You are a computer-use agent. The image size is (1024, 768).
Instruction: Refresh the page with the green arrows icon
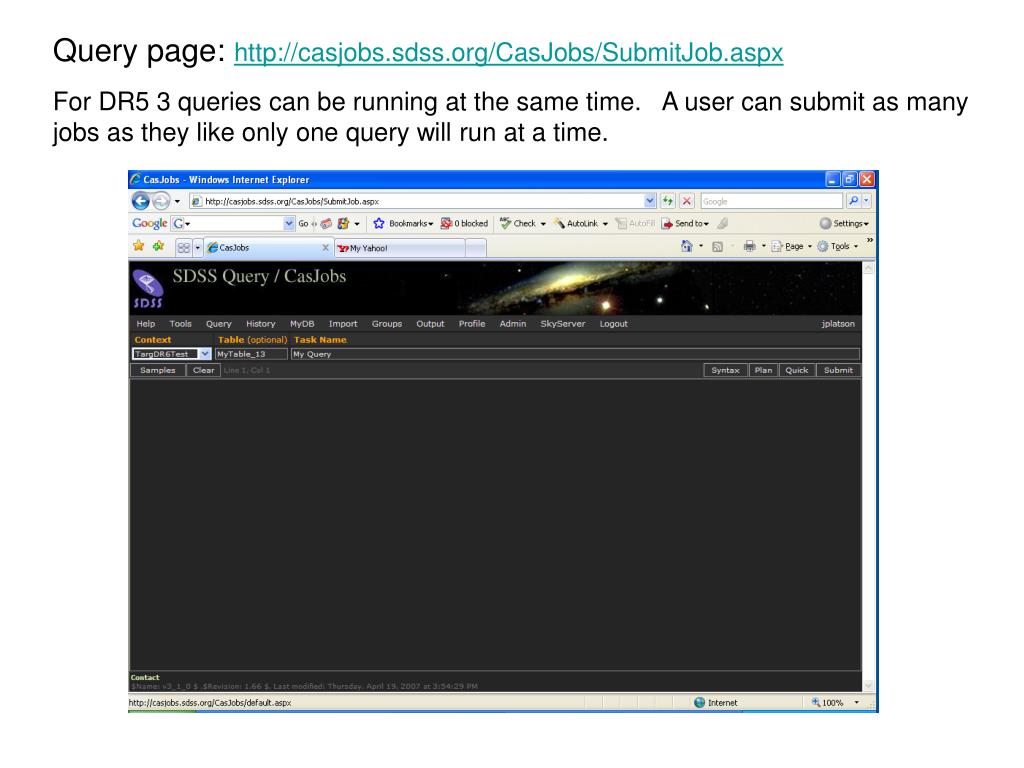pyautogui.click(x=667, y=201)
